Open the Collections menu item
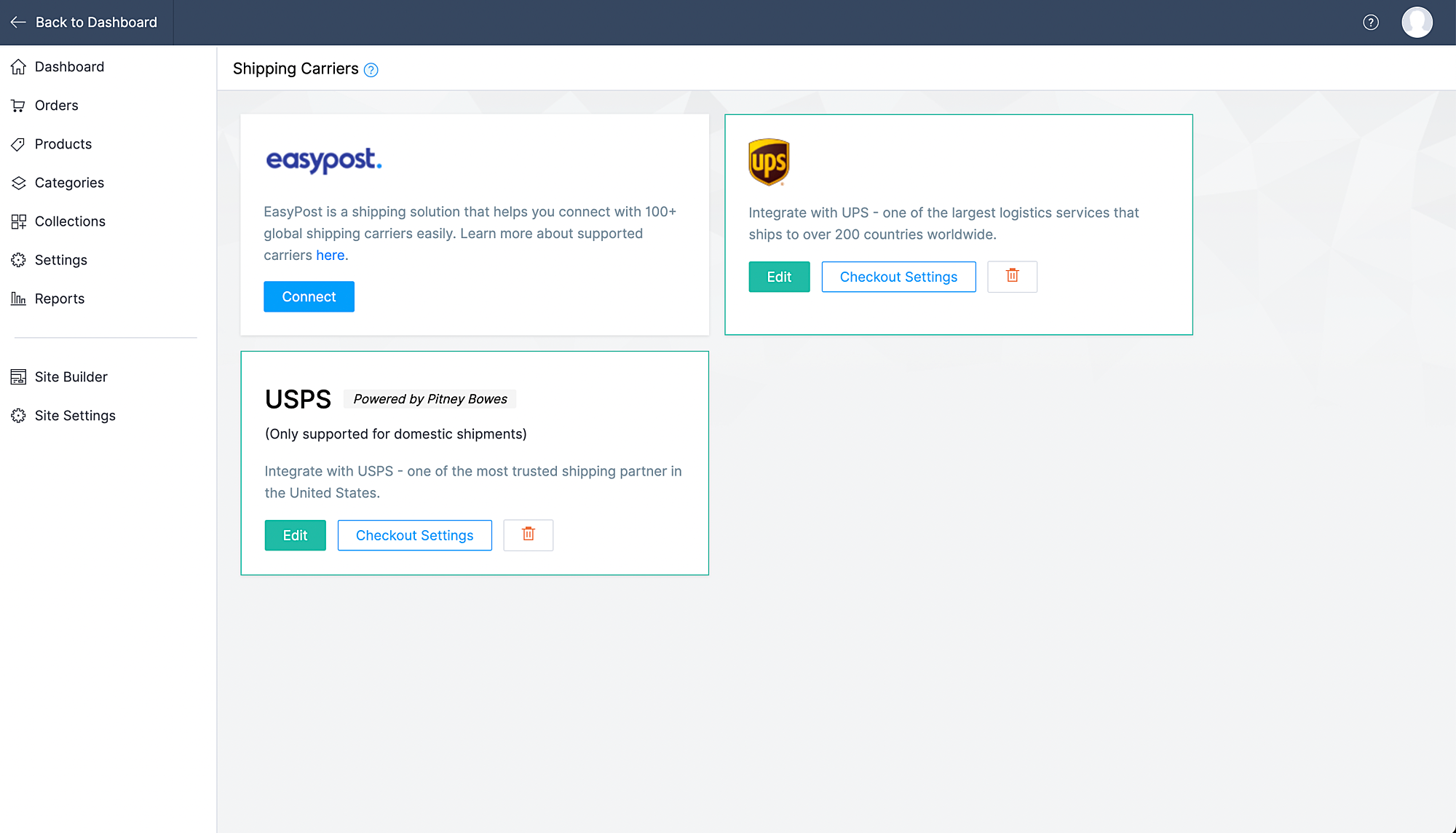Viewport: 1456px width, 833px height. (x=70, y=221)
